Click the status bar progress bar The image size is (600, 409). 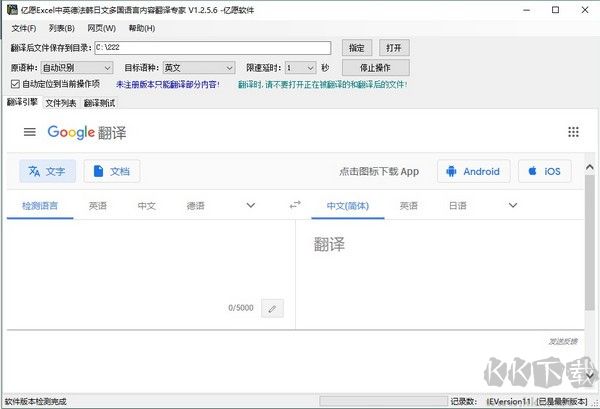click(383, 401)
